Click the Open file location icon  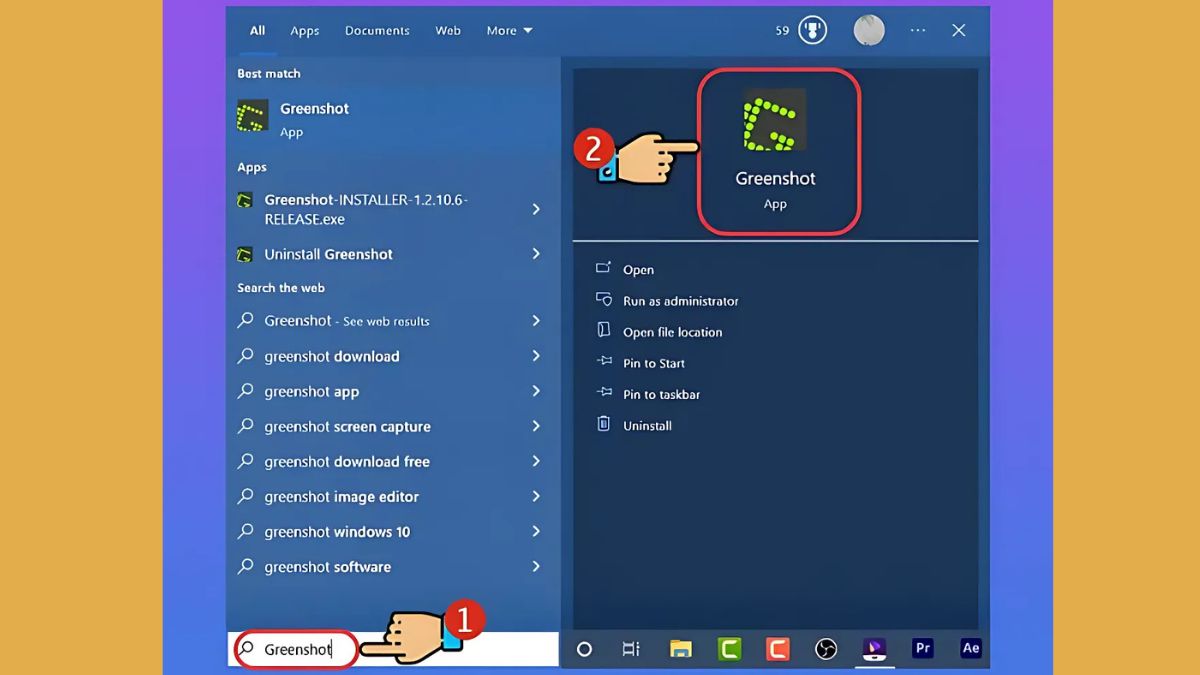[603, 330]
